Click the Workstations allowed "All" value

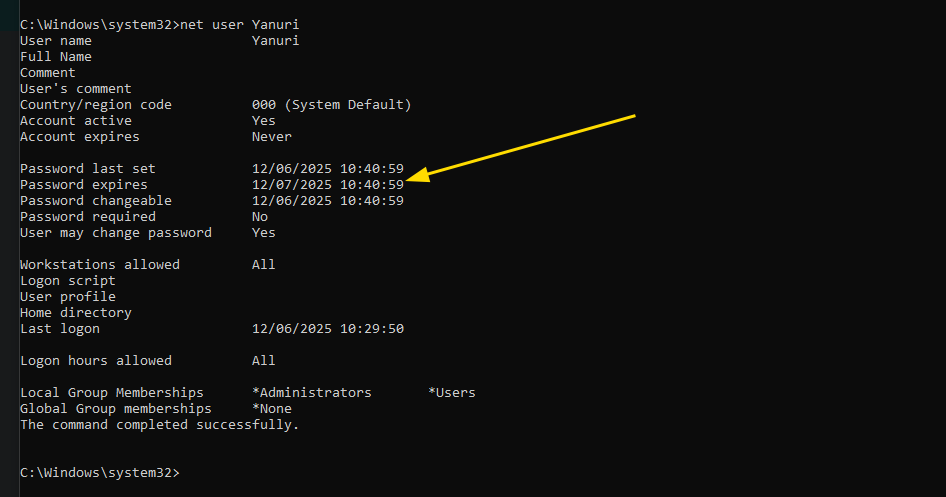click(x=263, y=264)
